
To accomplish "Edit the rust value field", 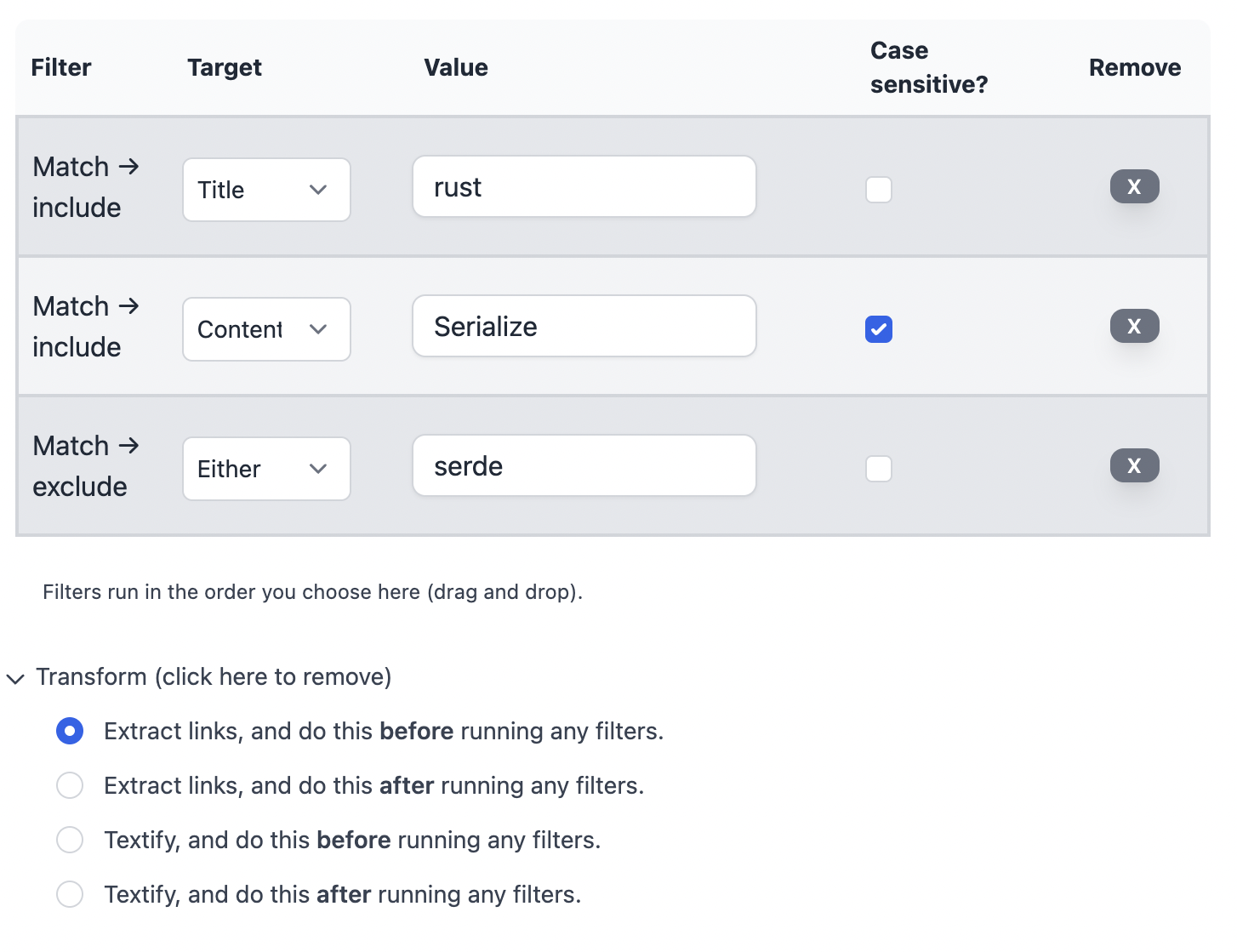I will 584,186.
